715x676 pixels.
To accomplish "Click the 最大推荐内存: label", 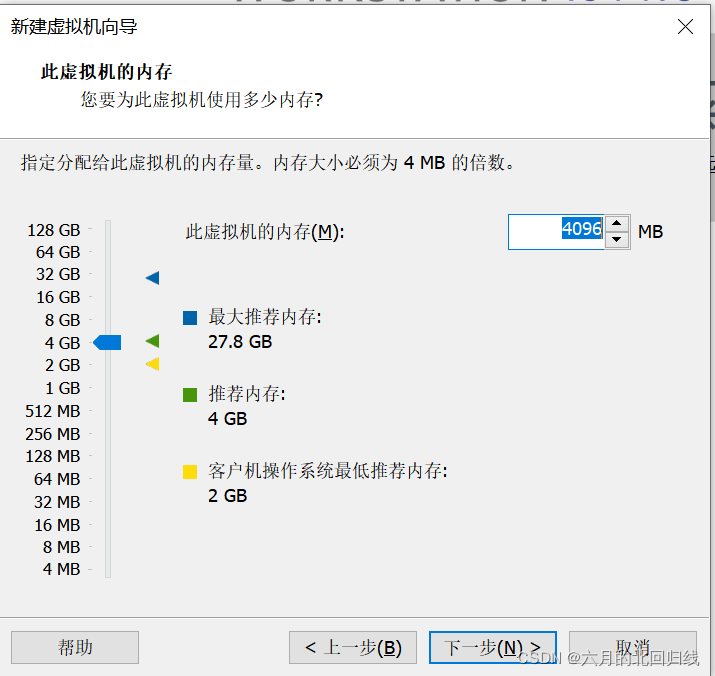I will point(265,317).
